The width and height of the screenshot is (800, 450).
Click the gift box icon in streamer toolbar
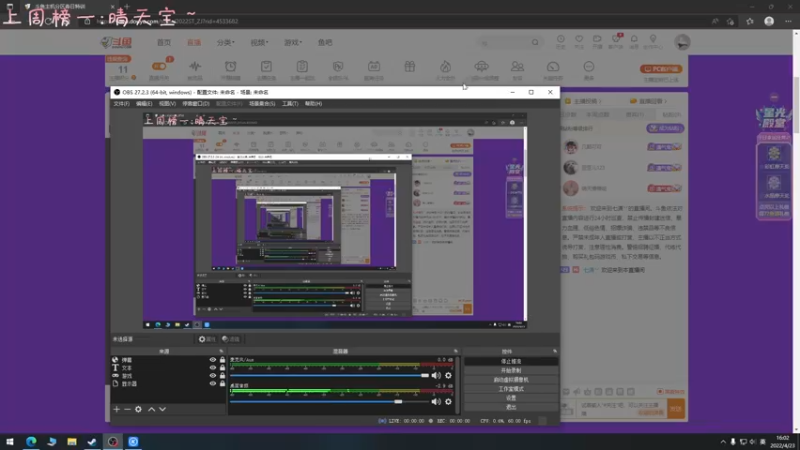[410, 66]
